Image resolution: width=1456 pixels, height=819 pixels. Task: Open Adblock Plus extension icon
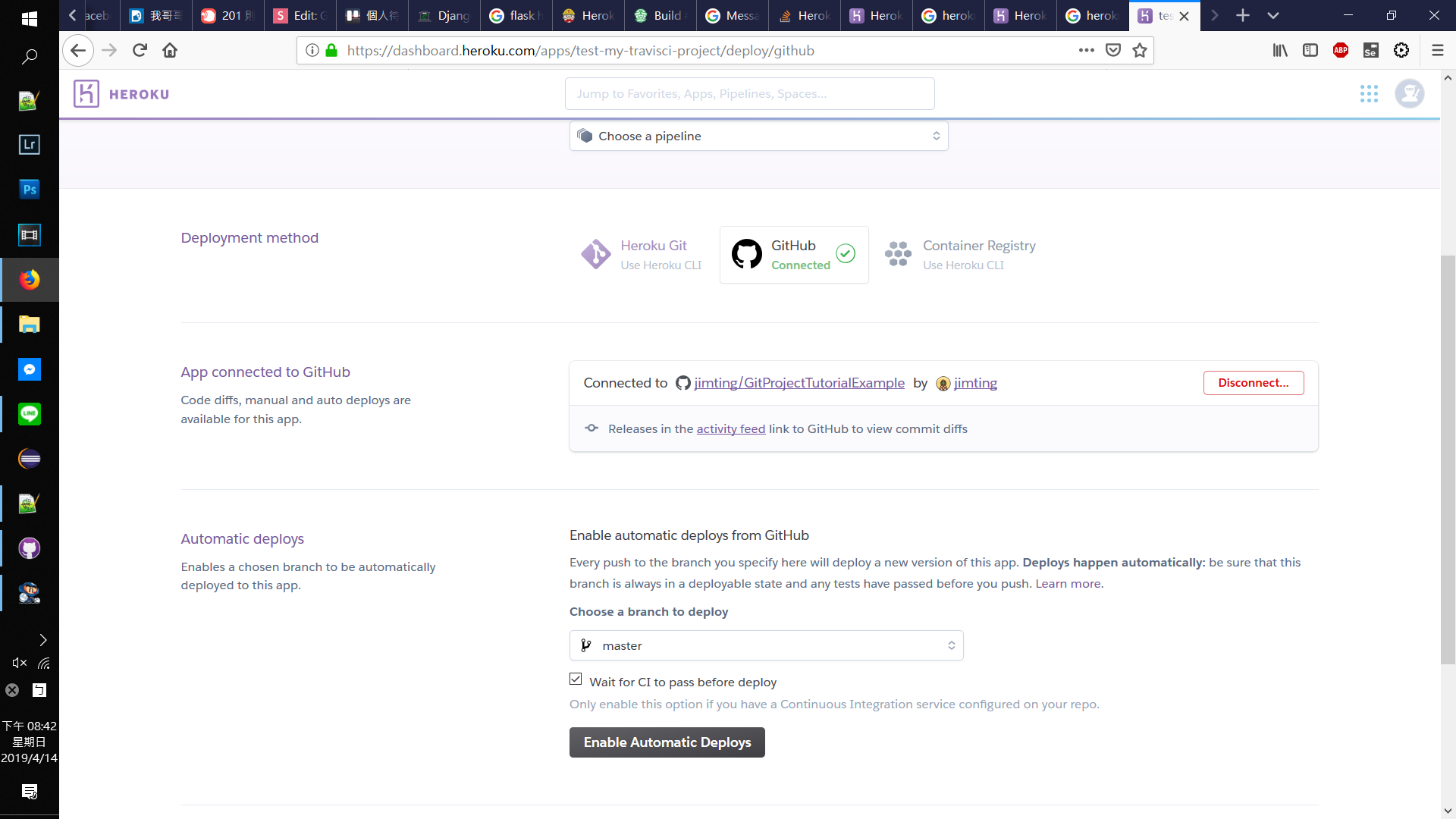pos(1340,51)
